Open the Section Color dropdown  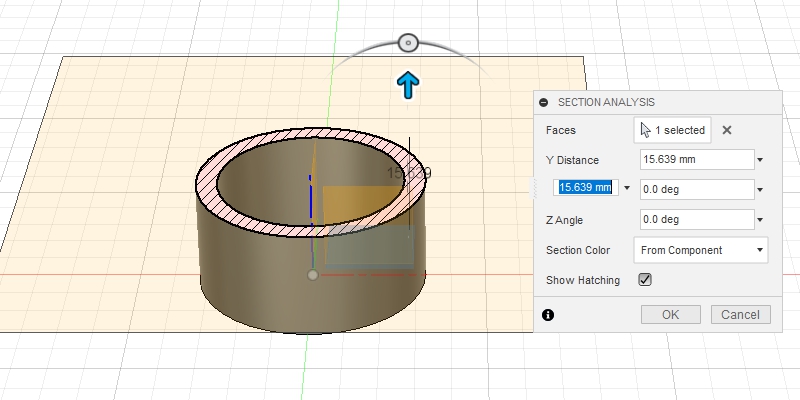700,250
